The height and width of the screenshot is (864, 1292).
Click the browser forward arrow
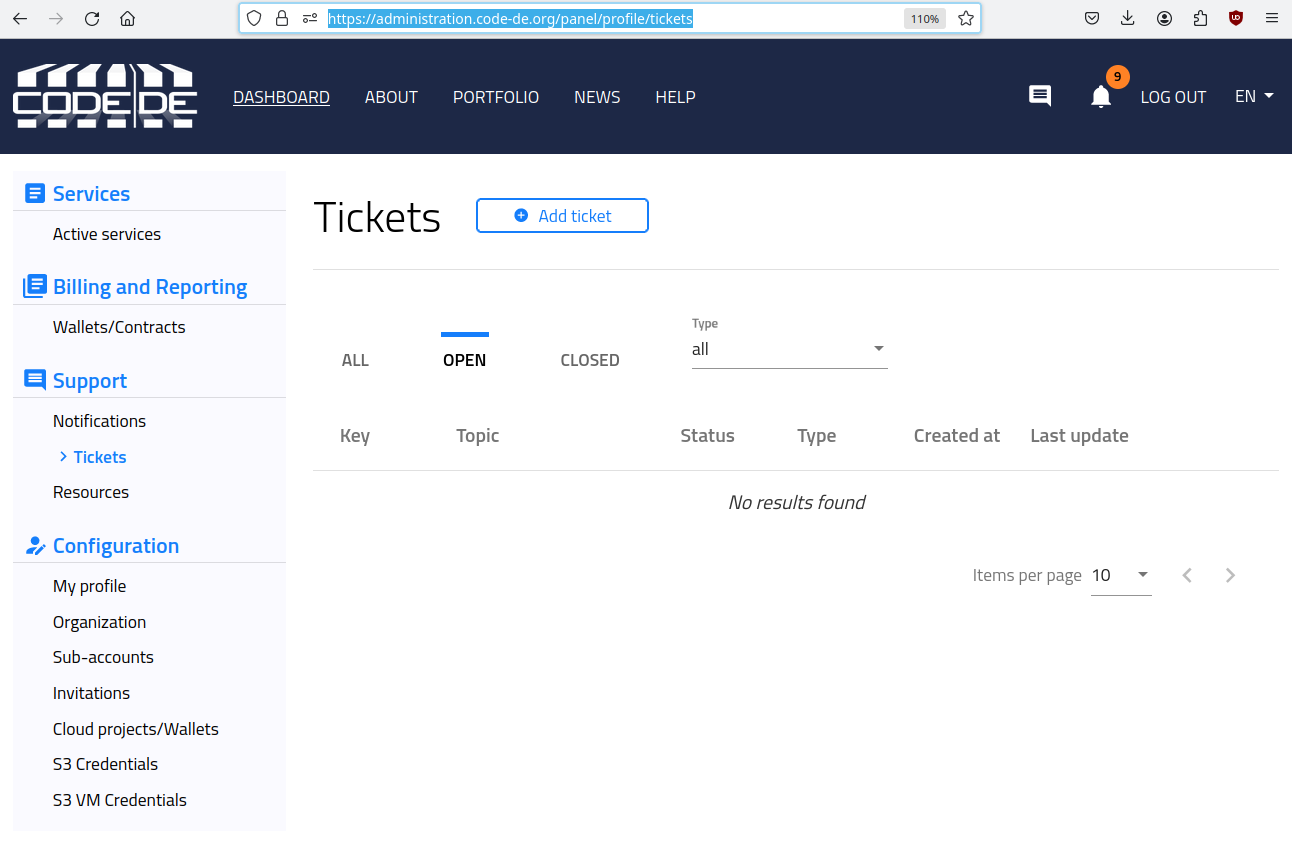coord(56,18)
